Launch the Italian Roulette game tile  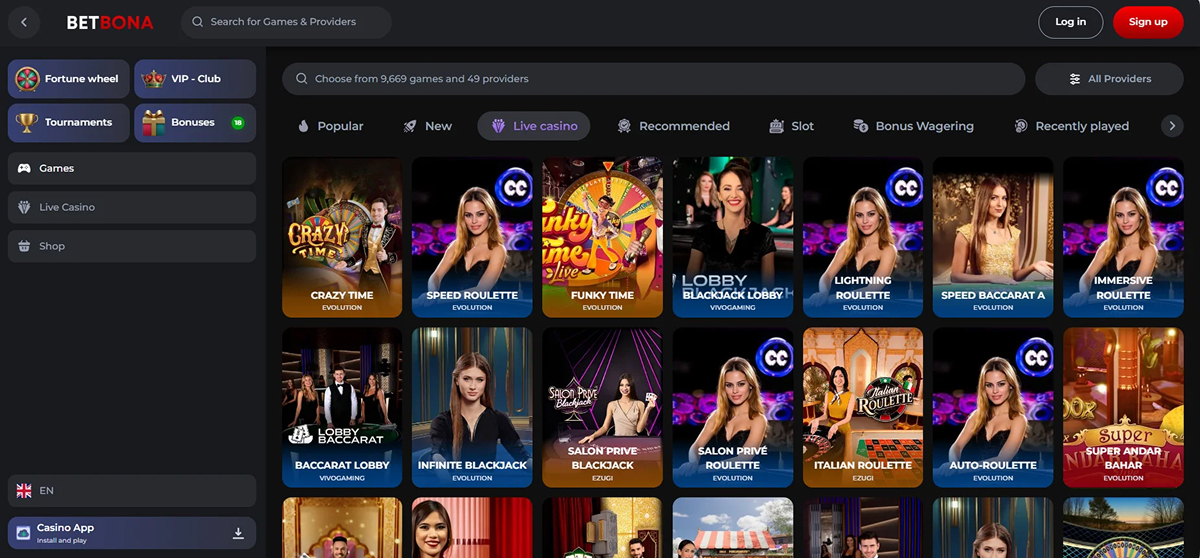click(862, 407)
